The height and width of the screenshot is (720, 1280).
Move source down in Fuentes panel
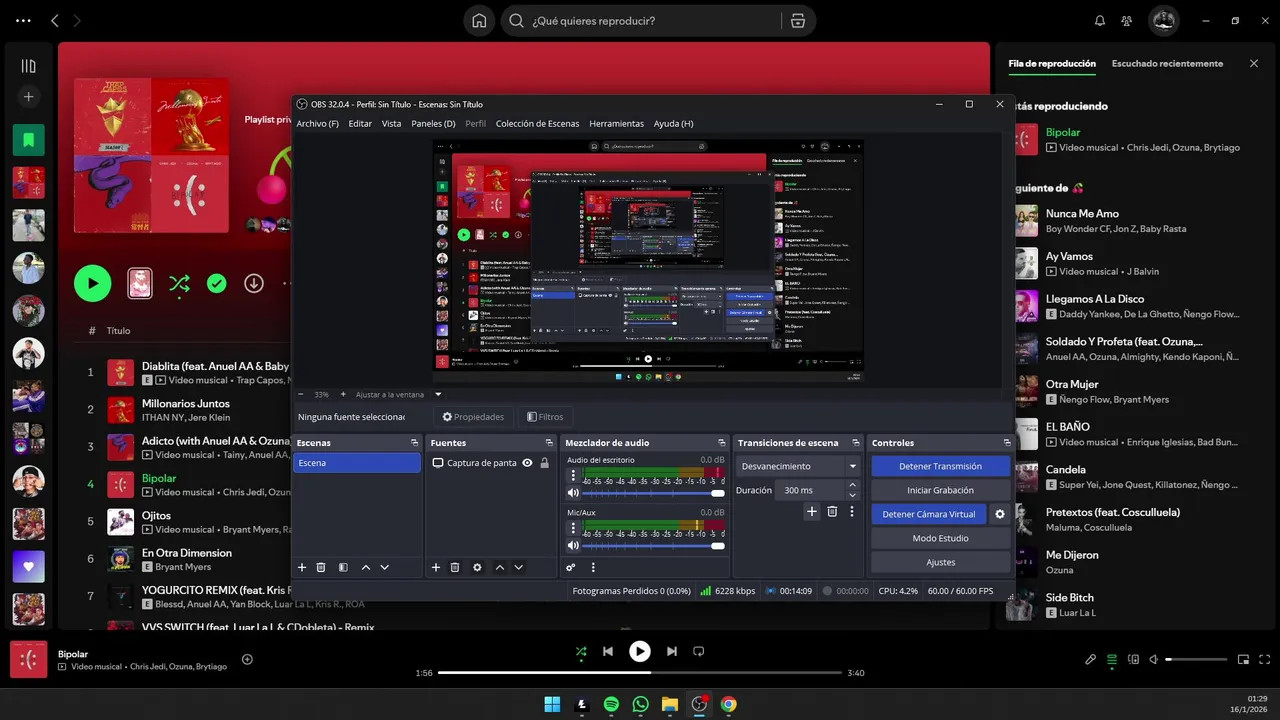pyautogui.click(x=518, y=567)
